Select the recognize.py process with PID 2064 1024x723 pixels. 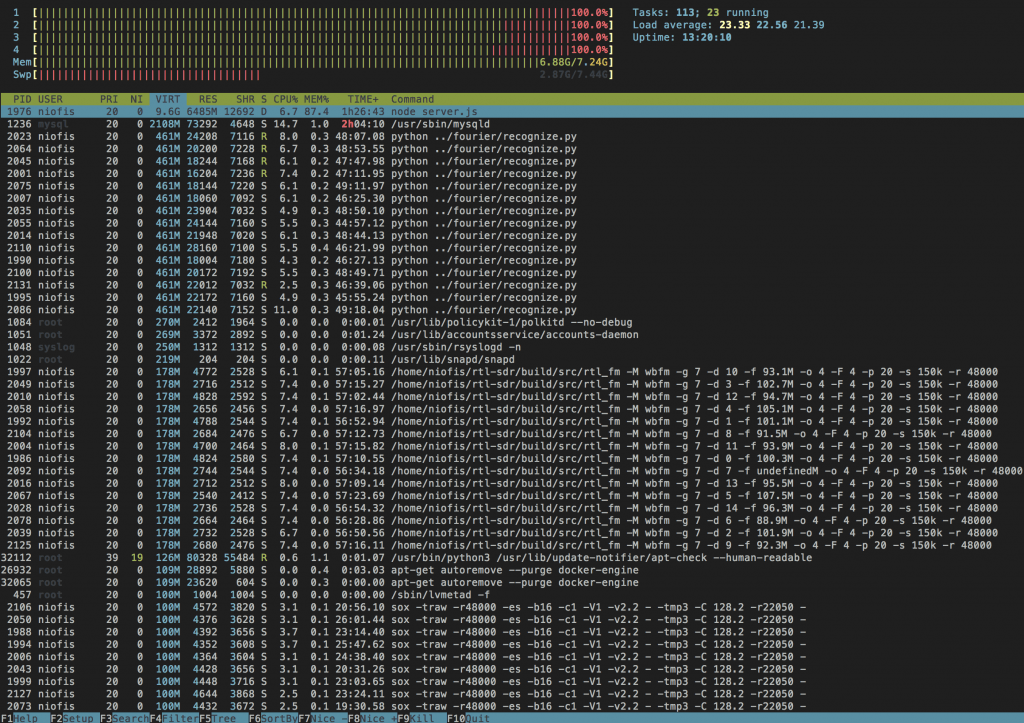(x=512, y=149)
